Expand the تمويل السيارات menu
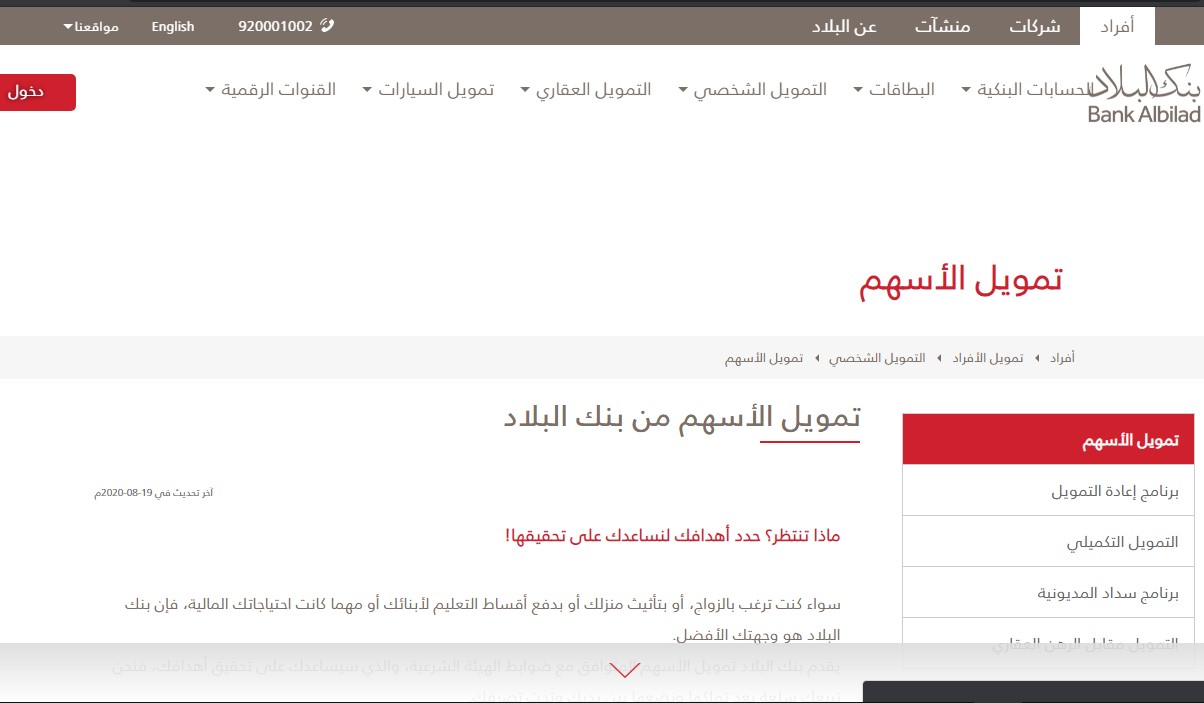The height and width of the screenshot is (703, 1204). (428, 89)
